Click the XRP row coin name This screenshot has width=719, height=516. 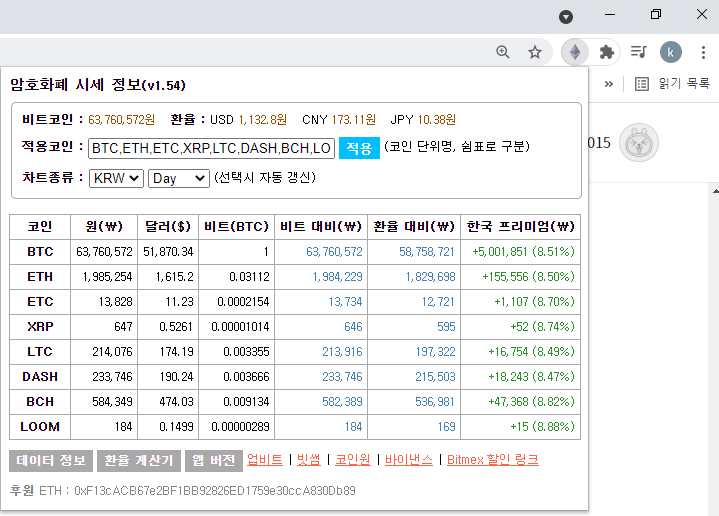pyautogui.click(x=40, y=327)
